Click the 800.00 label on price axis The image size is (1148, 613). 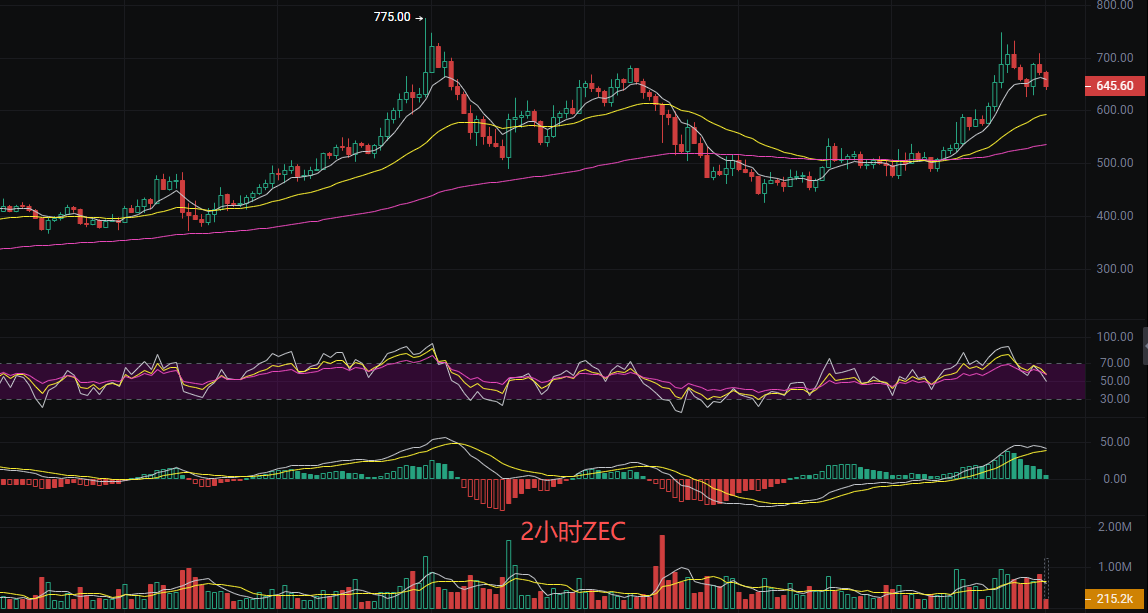(x=1114, y=5)
